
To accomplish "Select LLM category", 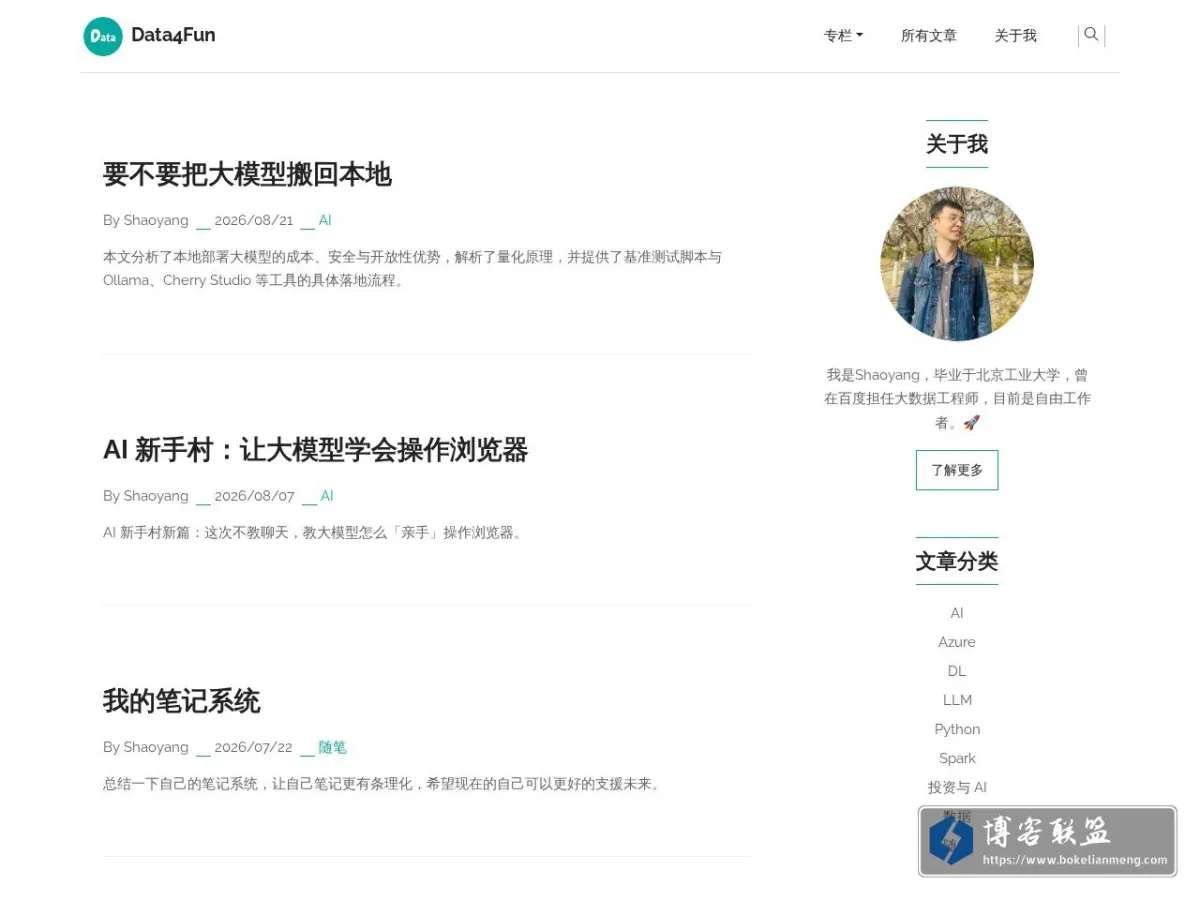I will (x=957, y=700).
